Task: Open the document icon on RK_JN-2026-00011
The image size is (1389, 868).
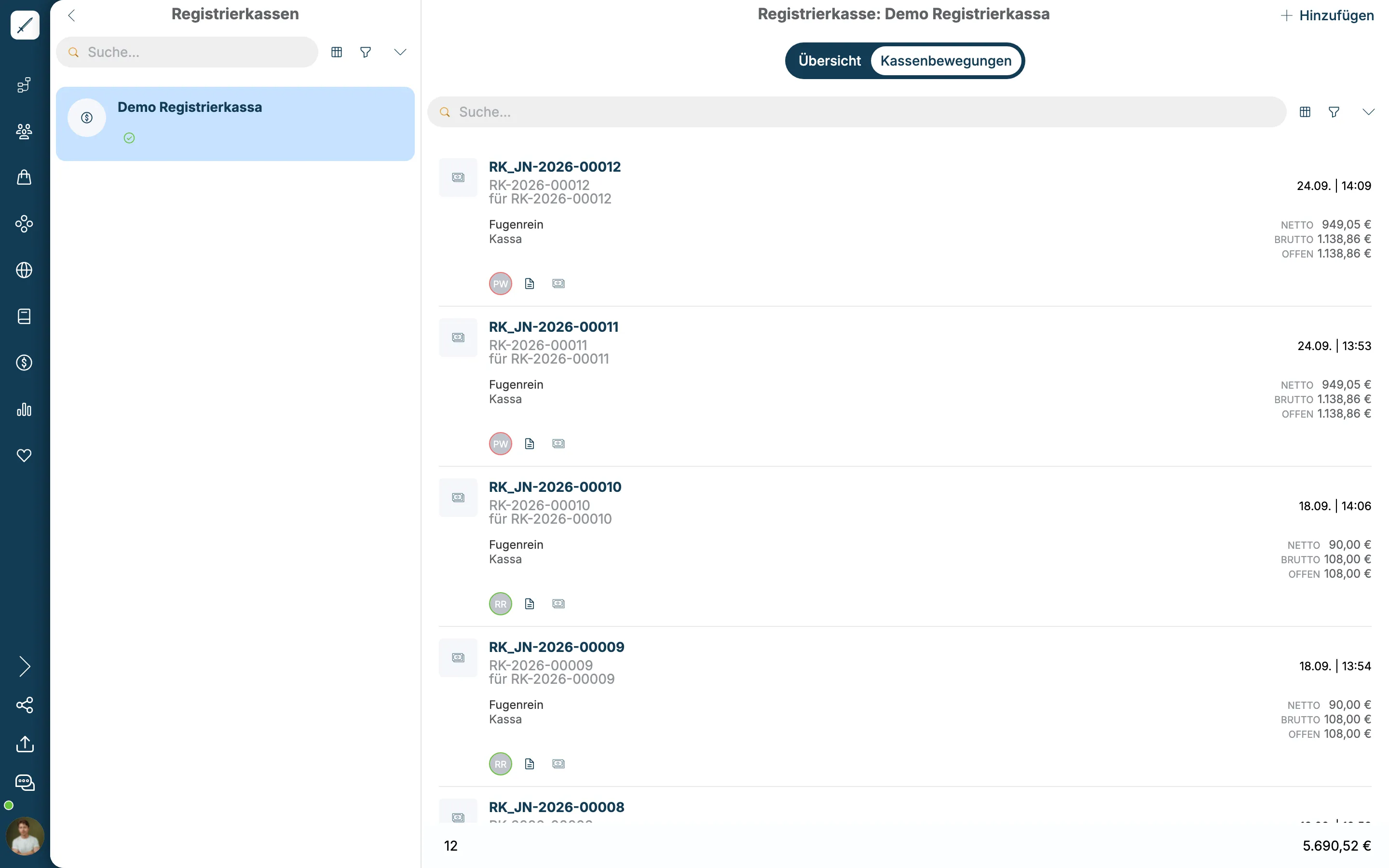Action: pos(530,444)
